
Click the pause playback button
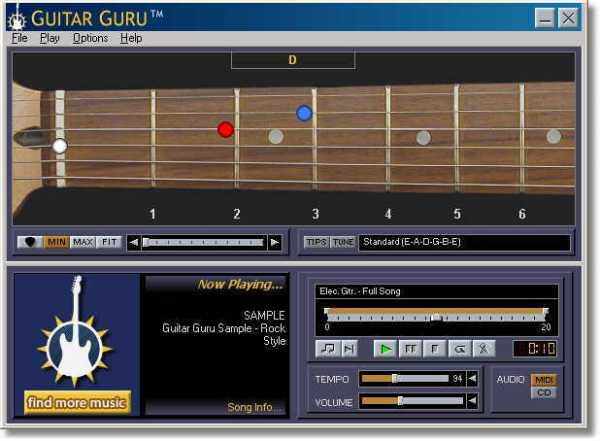point(410,349)
